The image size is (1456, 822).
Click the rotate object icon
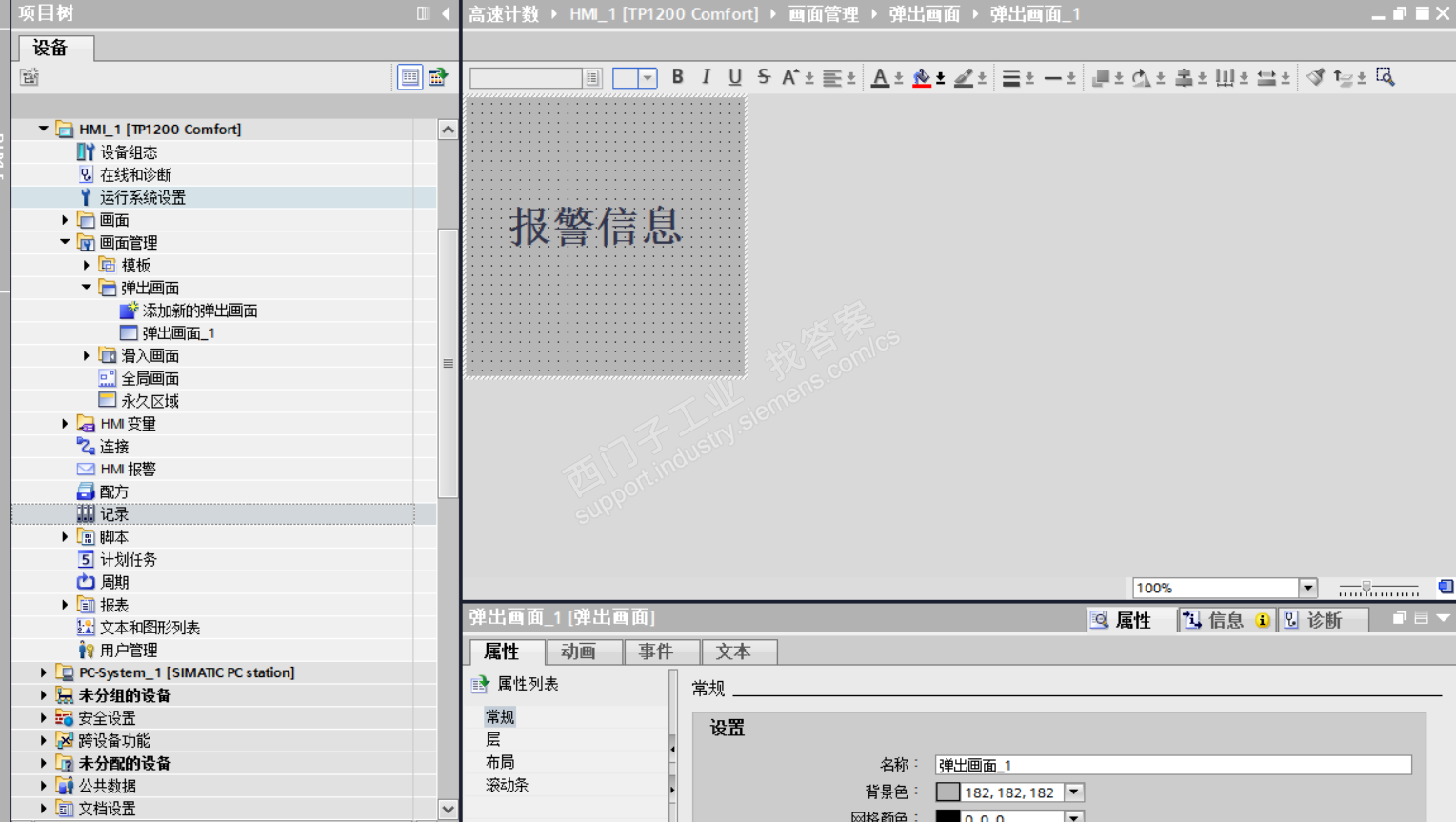click(x=1141, y=78)
